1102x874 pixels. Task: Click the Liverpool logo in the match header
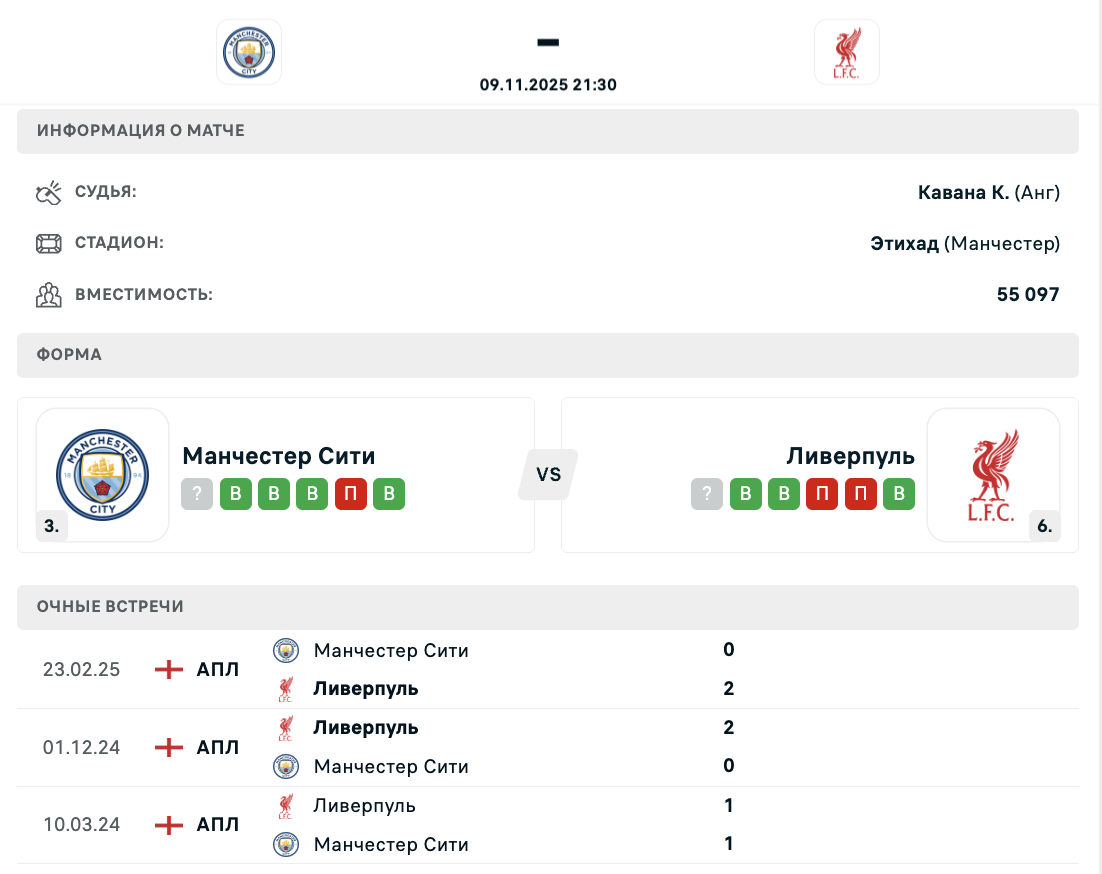click(x=846, y=52)
